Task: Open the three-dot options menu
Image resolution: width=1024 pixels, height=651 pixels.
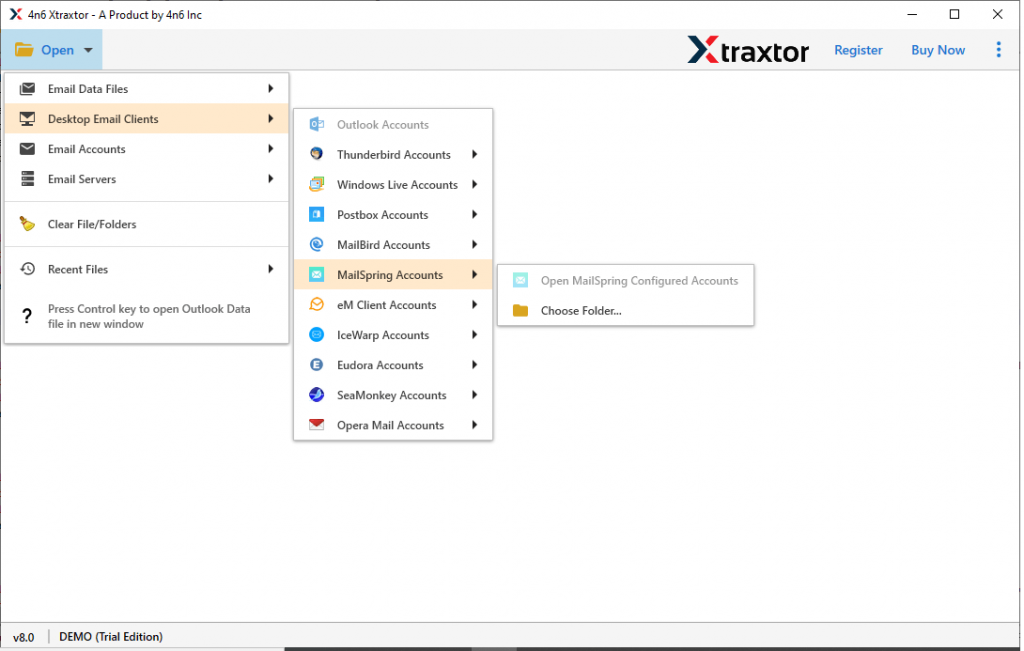Action: 998,49
